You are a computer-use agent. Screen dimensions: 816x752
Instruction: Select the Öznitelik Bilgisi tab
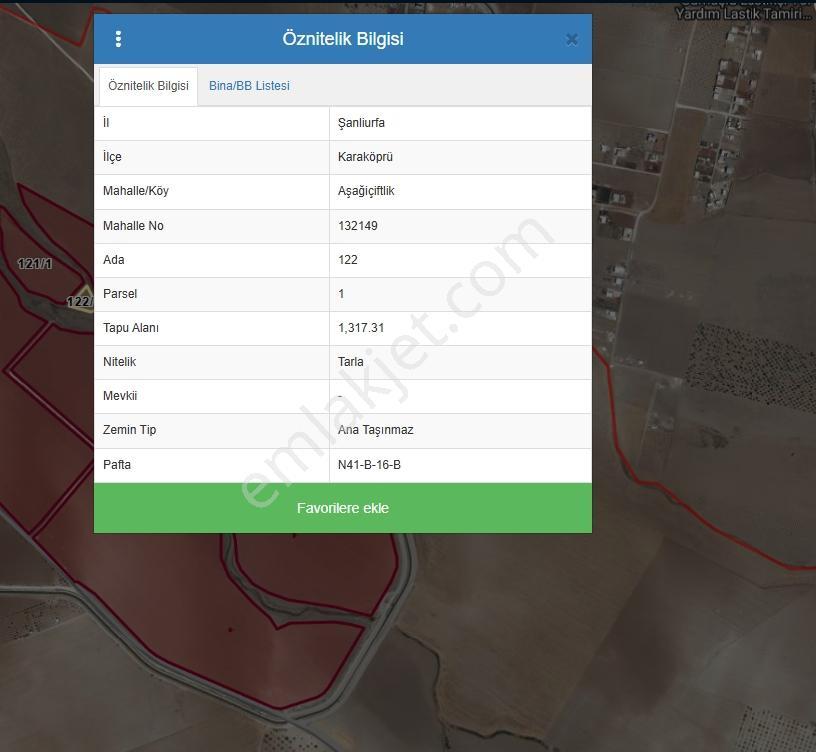pyautogui.click(x=148, y=86)
